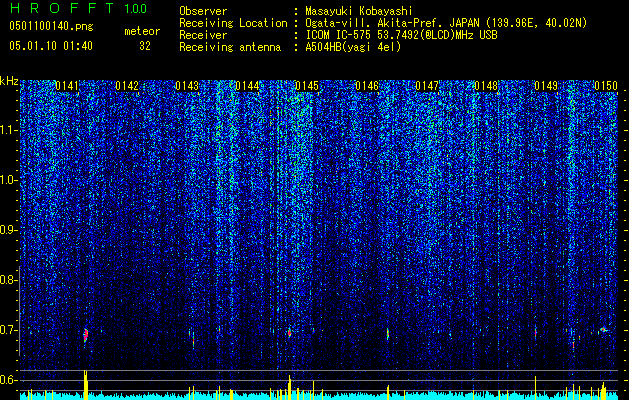Select the version number 1.00

(x=135, y=9)
